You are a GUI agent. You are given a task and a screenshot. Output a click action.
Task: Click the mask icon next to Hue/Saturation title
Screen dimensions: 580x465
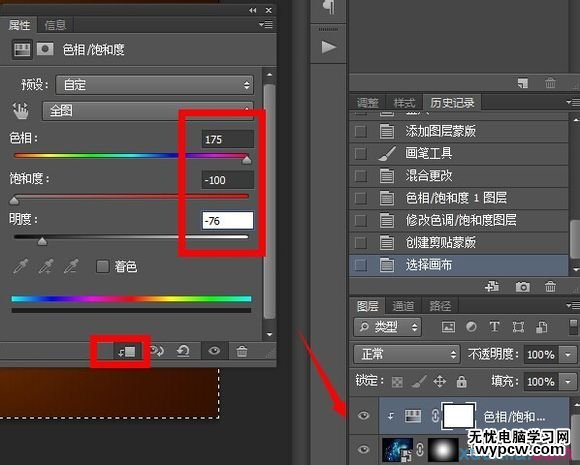pos(45,49)
